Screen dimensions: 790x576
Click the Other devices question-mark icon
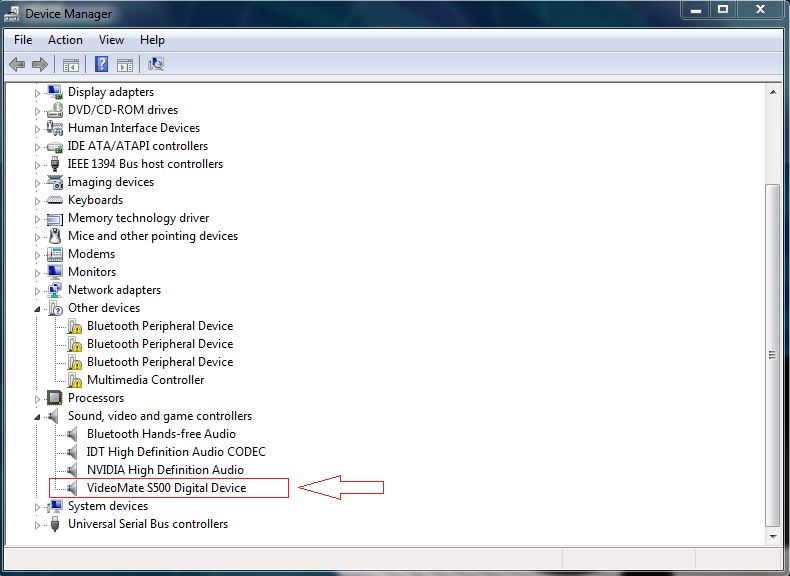click(55, 308)
